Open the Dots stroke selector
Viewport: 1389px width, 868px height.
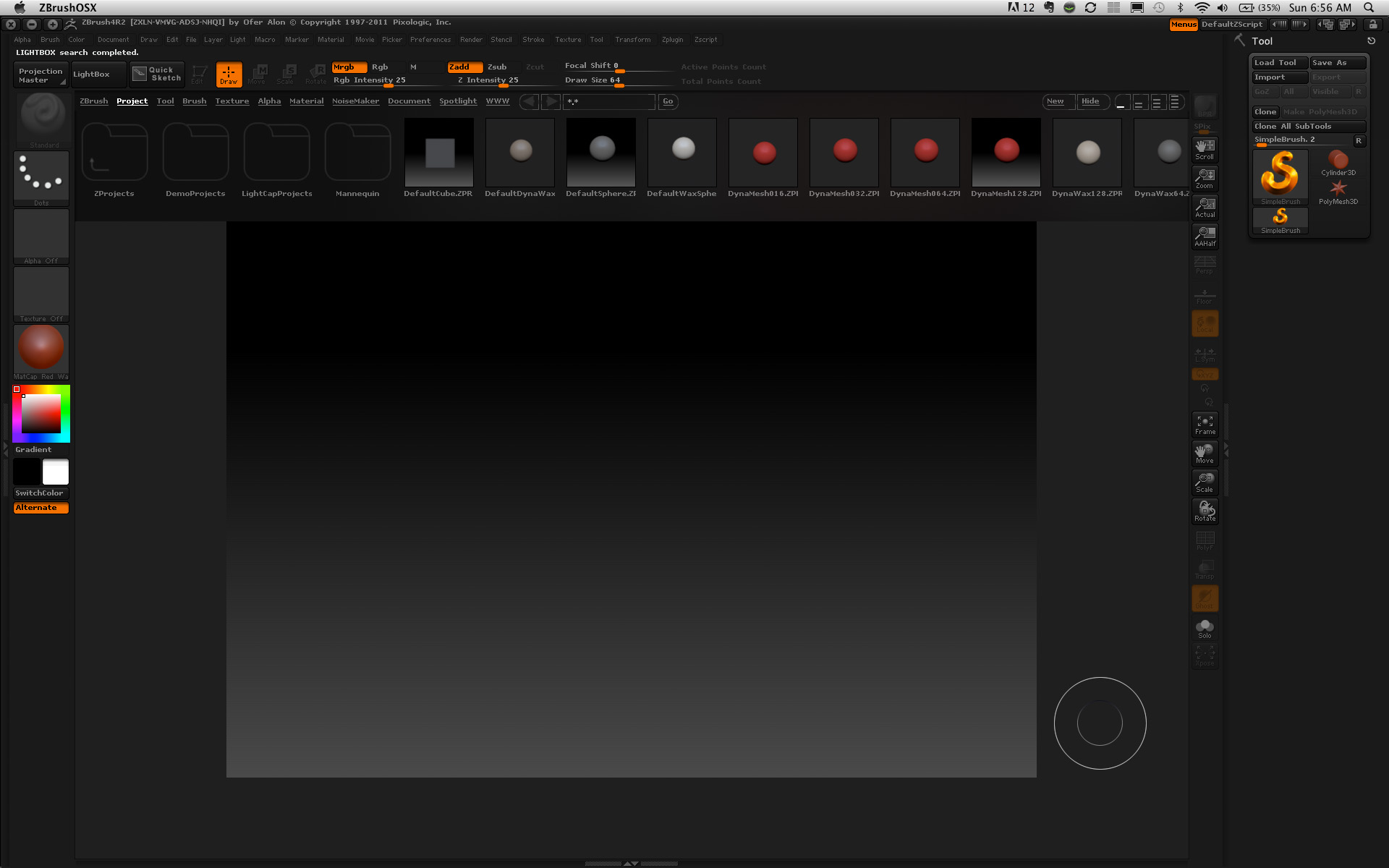click(x=41, y=178)
